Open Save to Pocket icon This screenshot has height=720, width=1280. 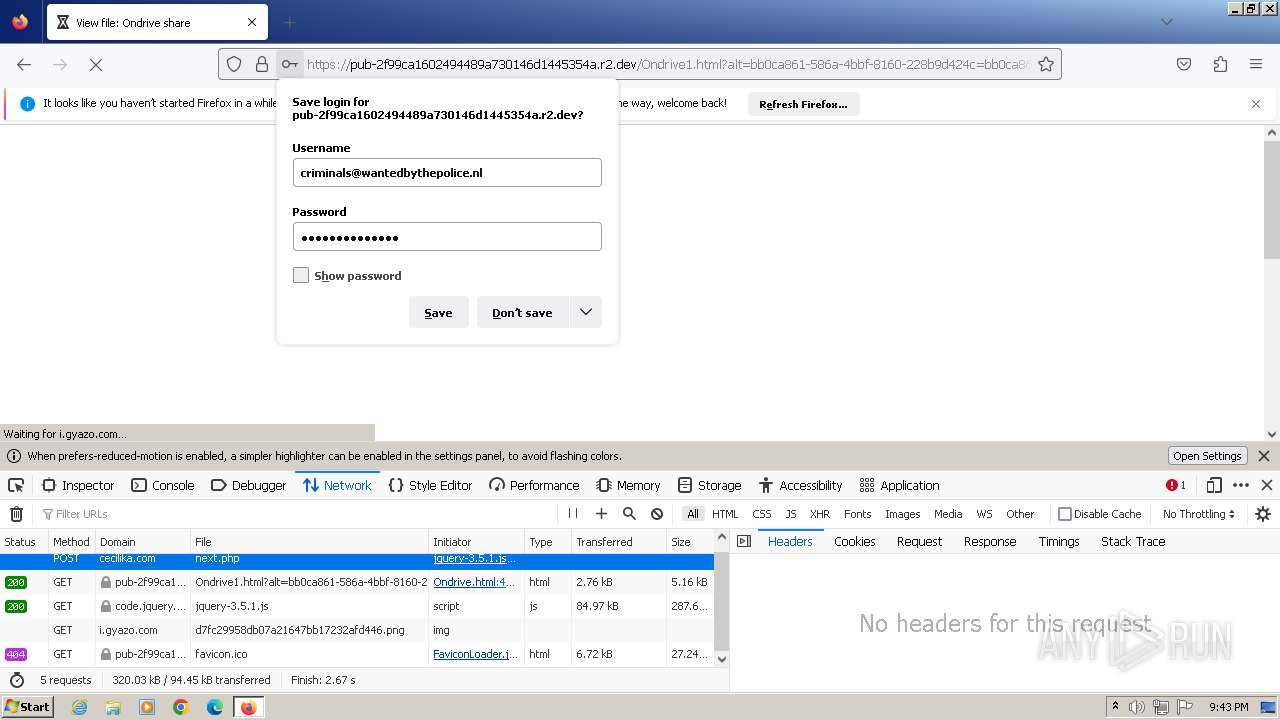pyautogui.click(x=1184, y=64)
